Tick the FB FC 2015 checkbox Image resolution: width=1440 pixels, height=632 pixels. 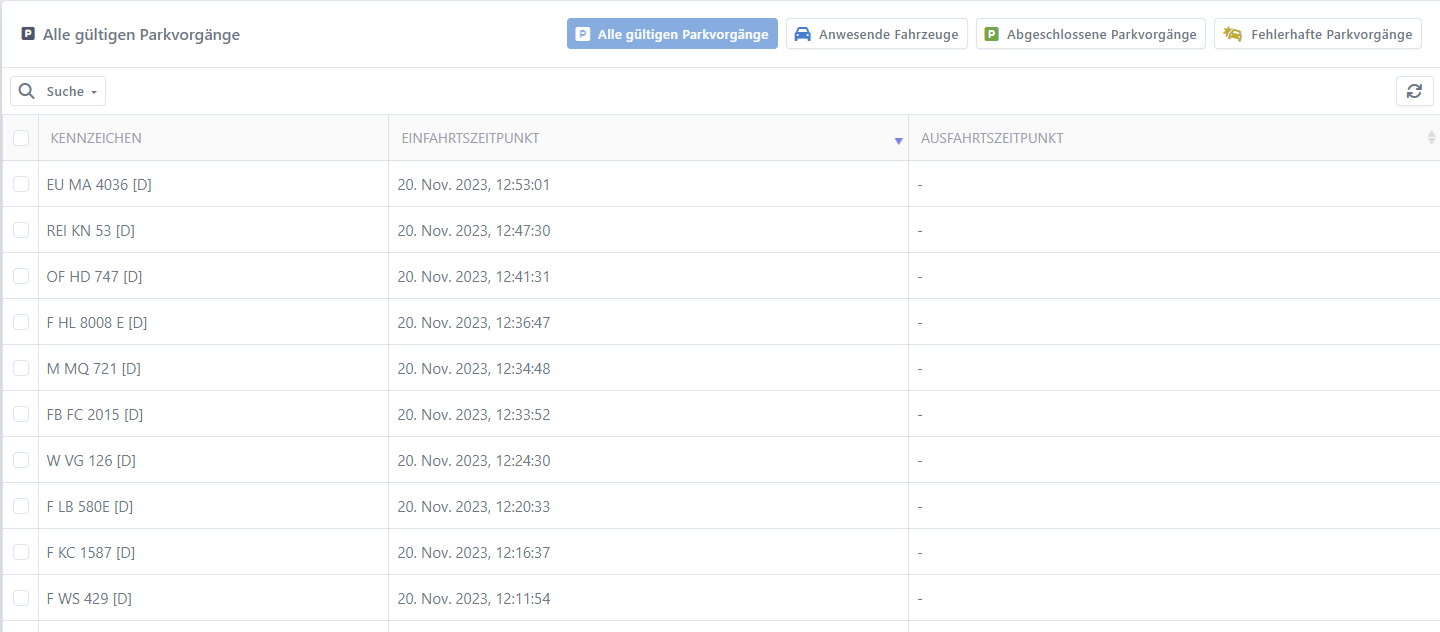pos(21,414)
